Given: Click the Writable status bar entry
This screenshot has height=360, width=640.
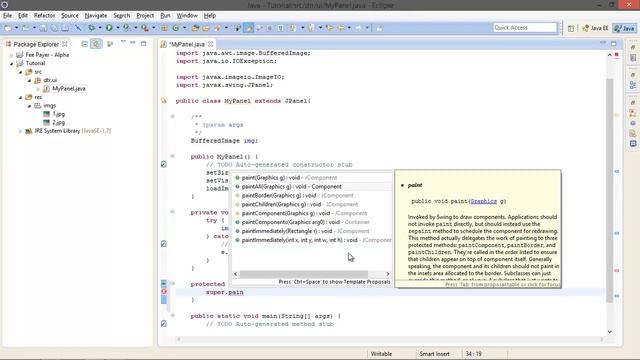Looking at the screenshot, I should pyautogui.click(x=381, y=354).
